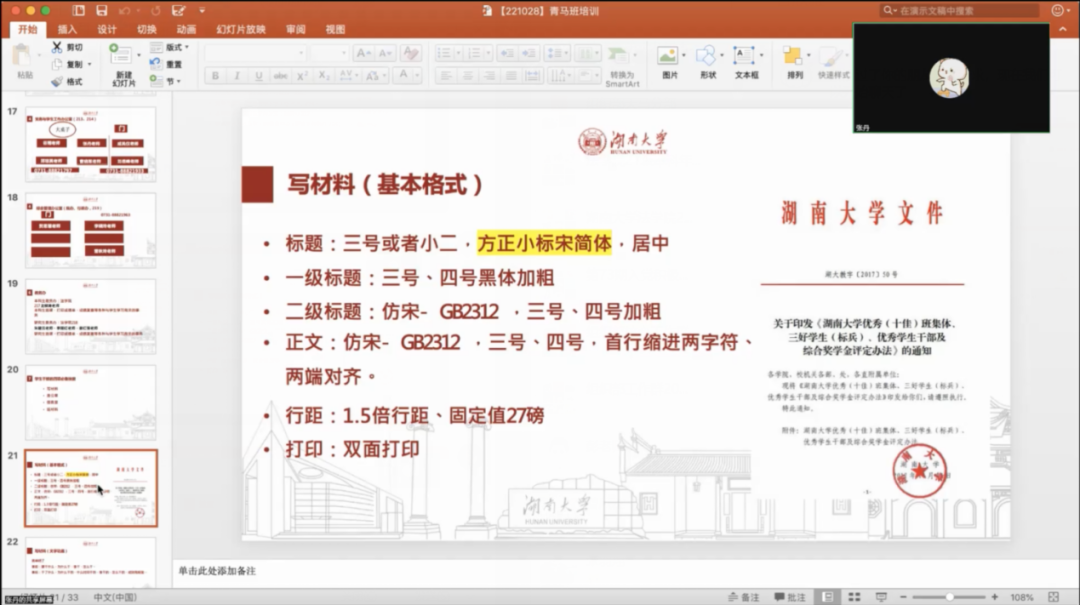Adjust the zoom slider in status bar

pos(950,597)
